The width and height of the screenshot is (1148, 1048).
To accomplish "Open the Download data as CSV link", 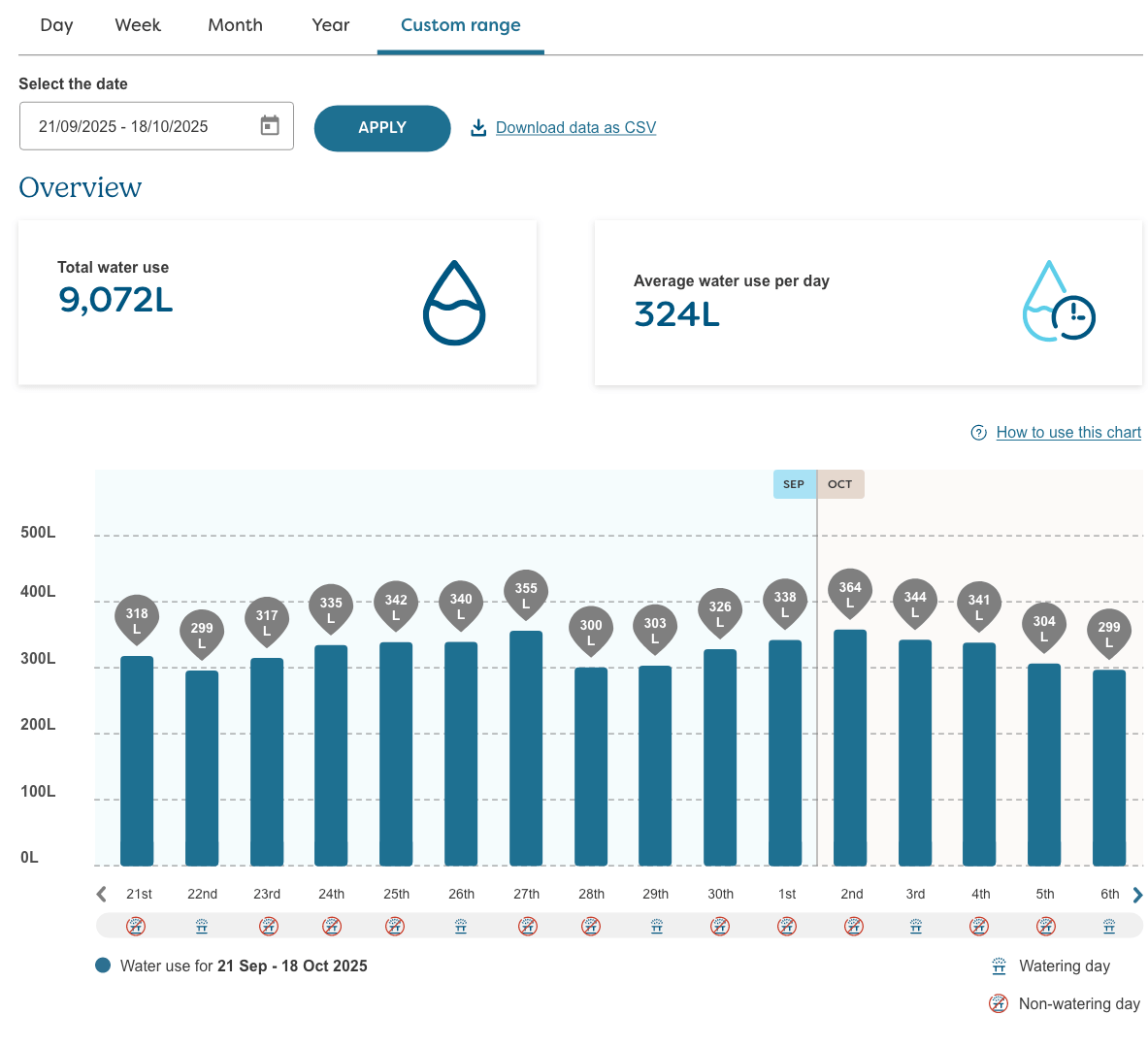I will click(x=576, y=127).
